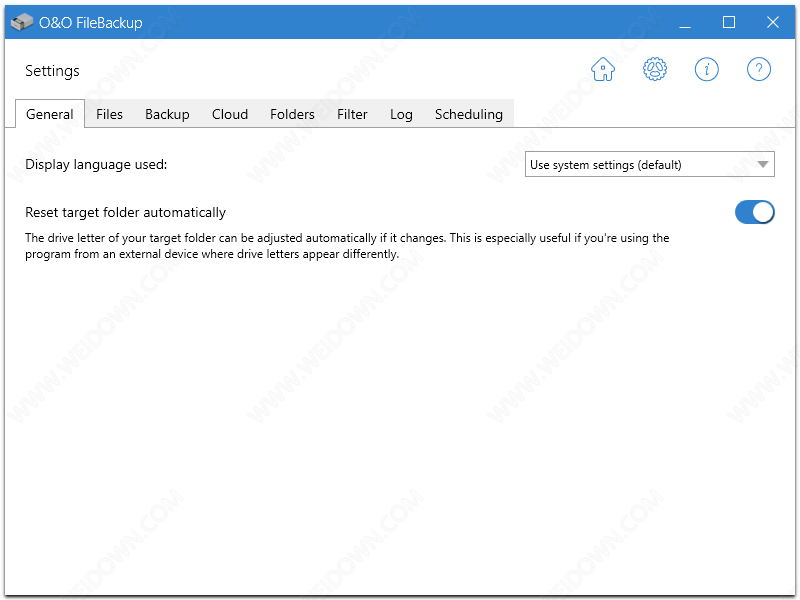The height and width of the screenshot is (600, 800).
Task: Open the Info icon
Action: point(707,69)
